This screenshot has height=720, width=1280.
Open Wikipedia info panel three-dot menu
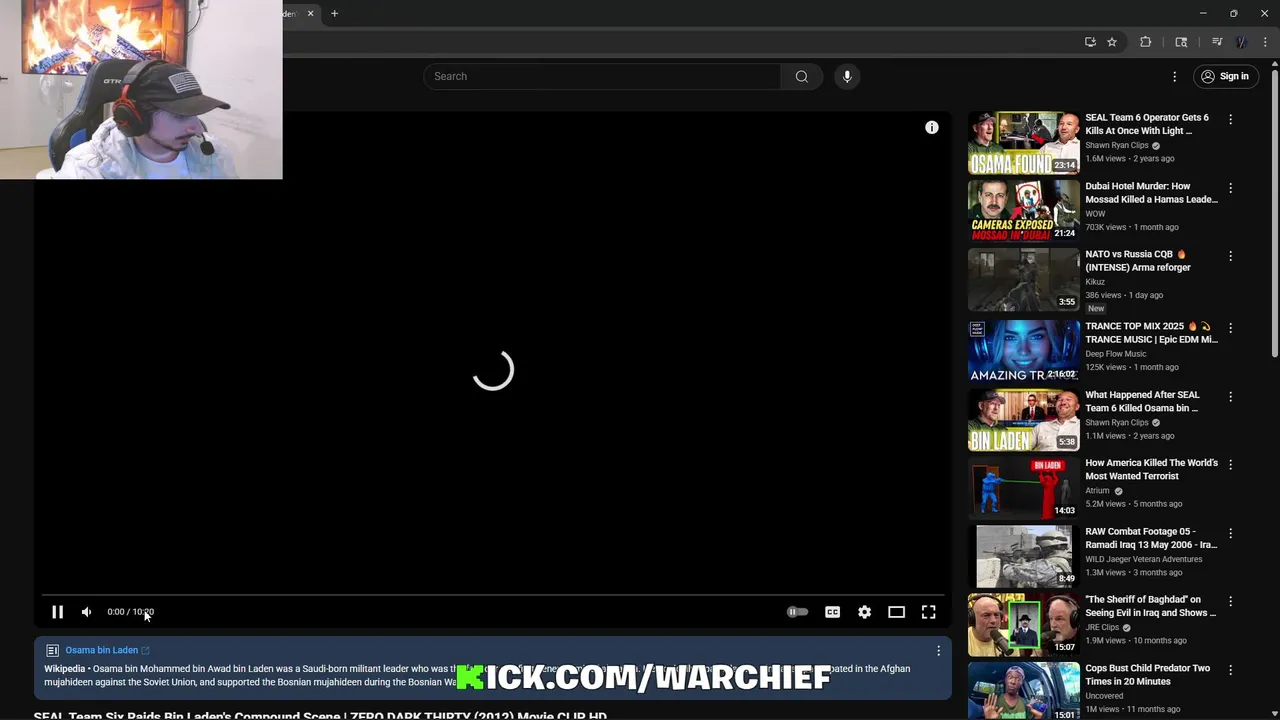[938, 651]
